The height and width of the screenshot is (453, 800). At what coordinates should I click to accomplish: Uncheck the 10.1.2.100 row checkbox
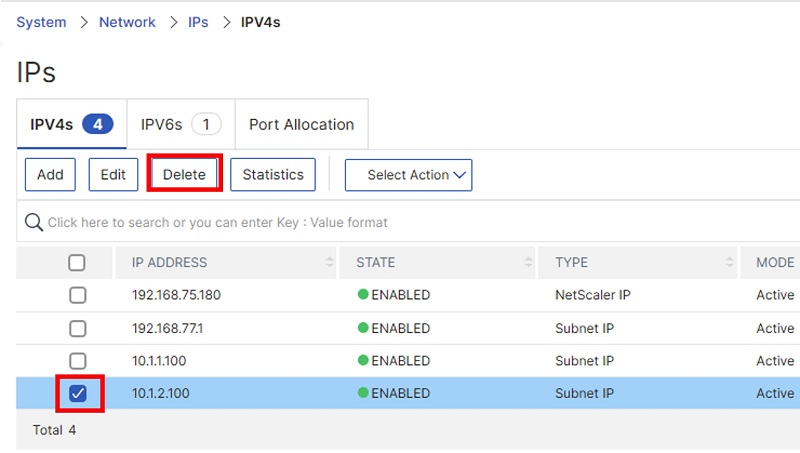click(x=78, y=393)
